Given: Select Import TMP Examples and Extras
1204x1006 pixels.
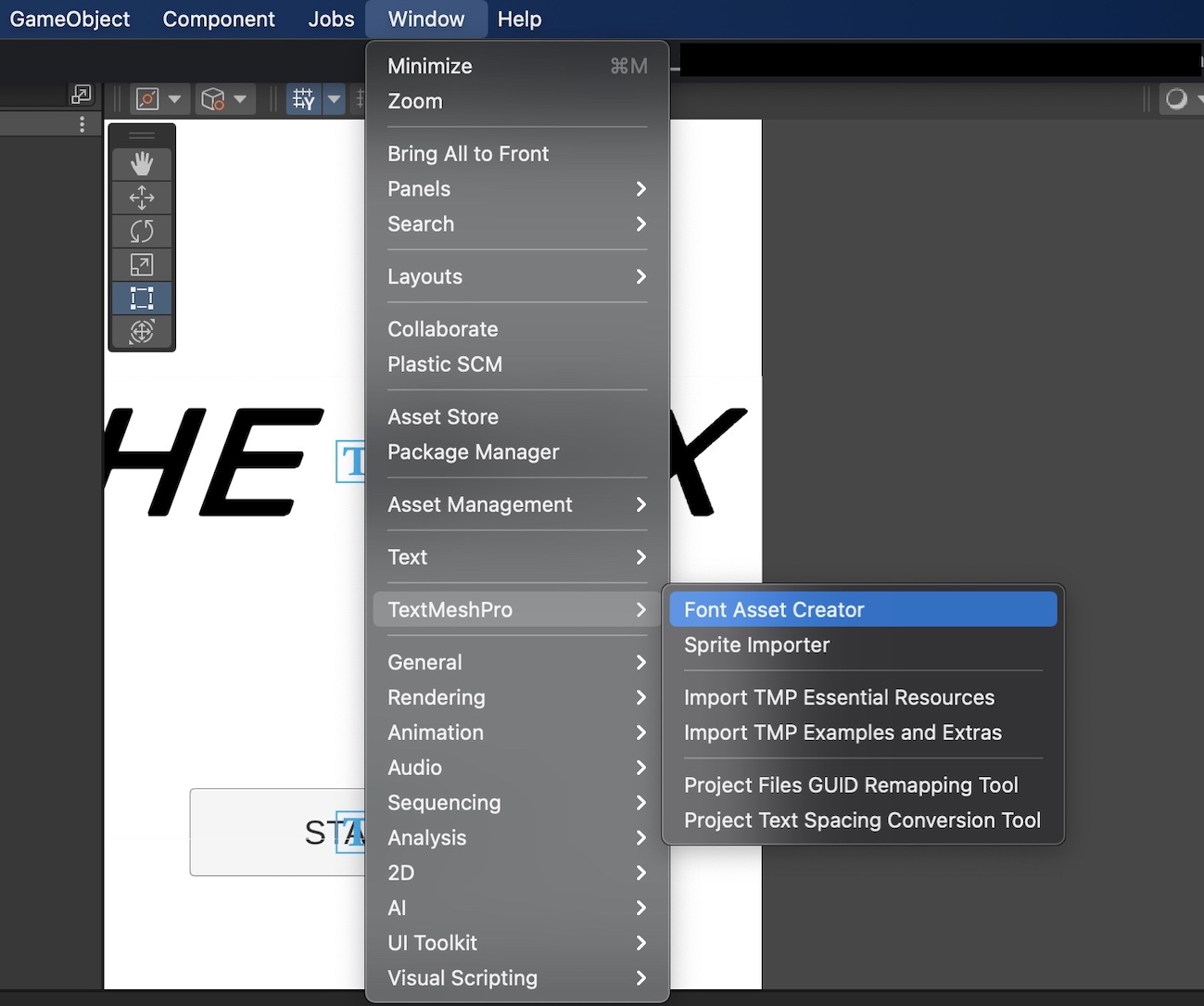Looking at the screenshot, I should coord(863,732).
